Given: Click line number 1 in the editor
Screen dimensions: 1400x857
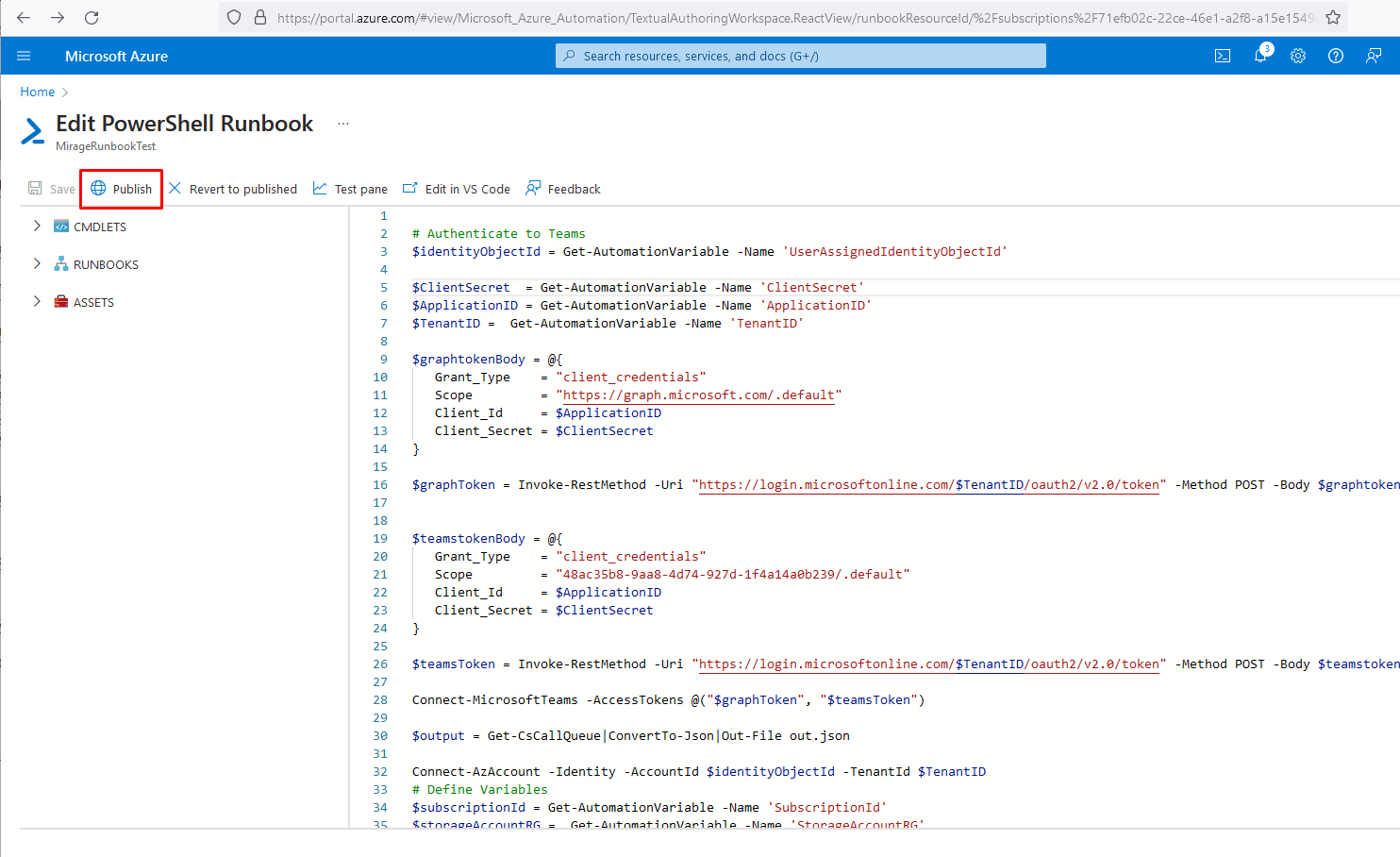Looking at the screenshot, I should (384, 215).
